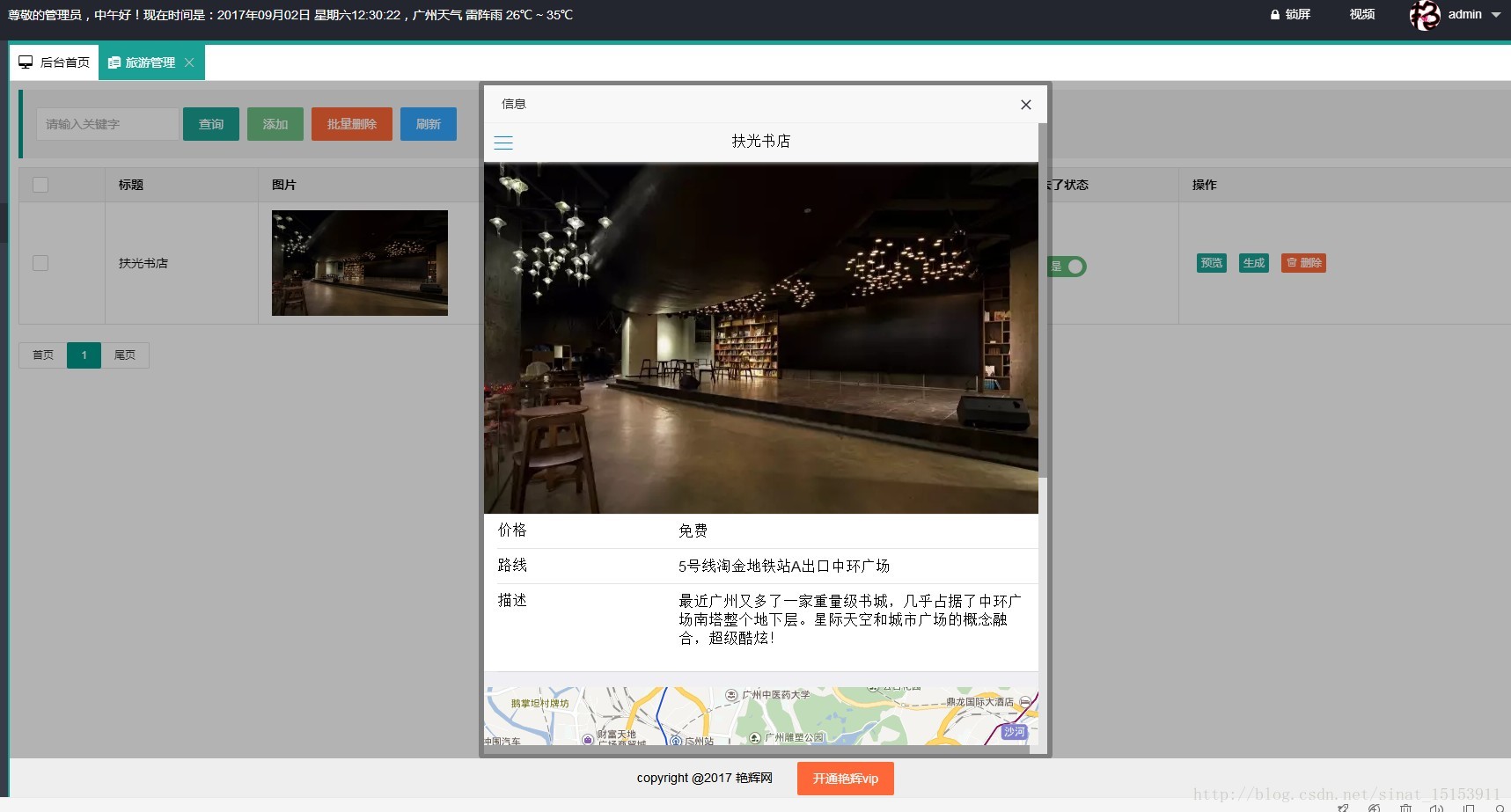This screenshot has width=1511, height=812.
Task: Click the 删除 delete button in 扶光书店 row
Action: 1303,263
